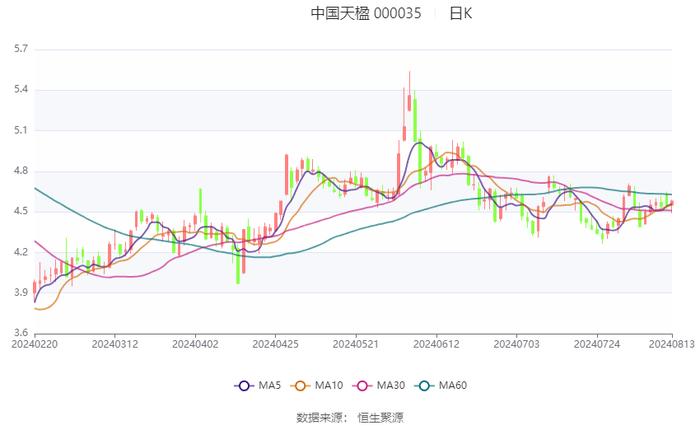Click the 3.9 y-axis label
Image resolution: width=700 pixels, height=426 pixels.
click(x=21, y=292)
